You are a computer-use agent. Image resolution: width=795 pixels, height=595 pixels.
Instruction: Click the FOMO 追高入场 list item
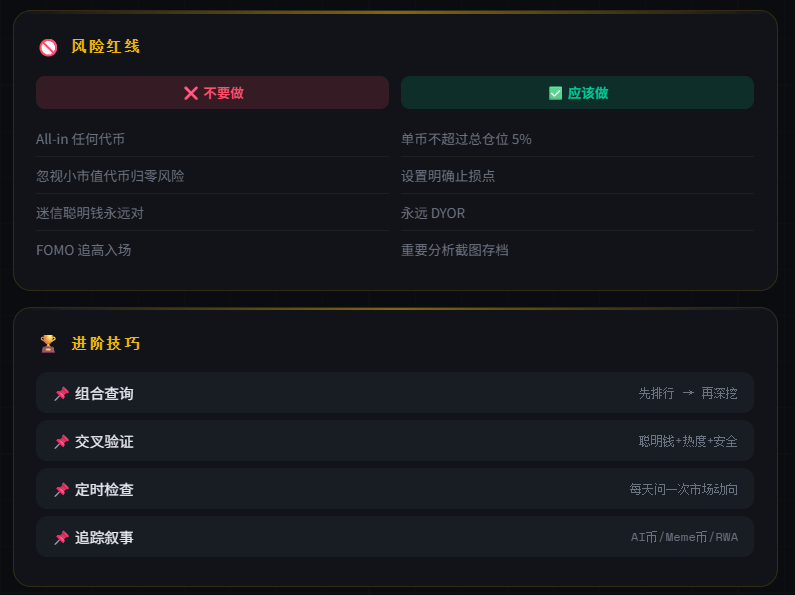(83, 250)
